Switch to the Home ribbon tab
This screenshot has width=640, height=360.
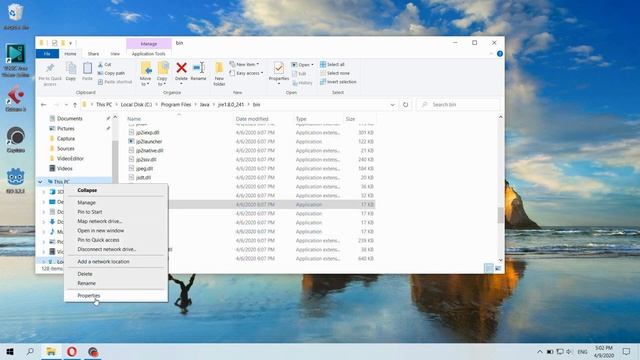[70, 54]
